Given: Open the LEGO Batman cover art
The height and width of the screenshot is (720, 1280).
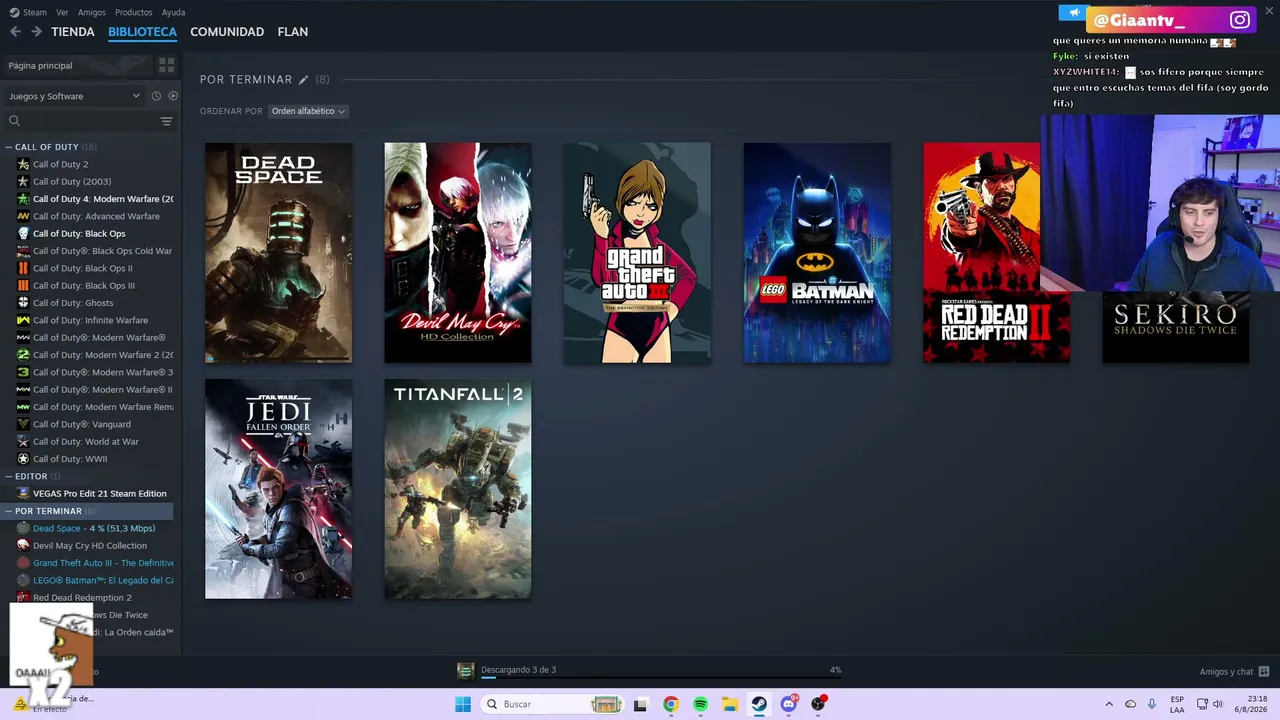Looking at the screenshot, I should (817, 253).
